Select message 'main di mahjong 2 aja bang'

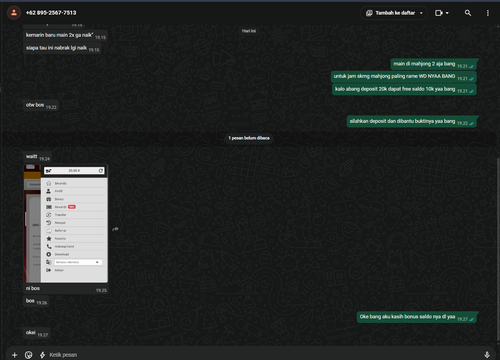(x=433, y=64)
